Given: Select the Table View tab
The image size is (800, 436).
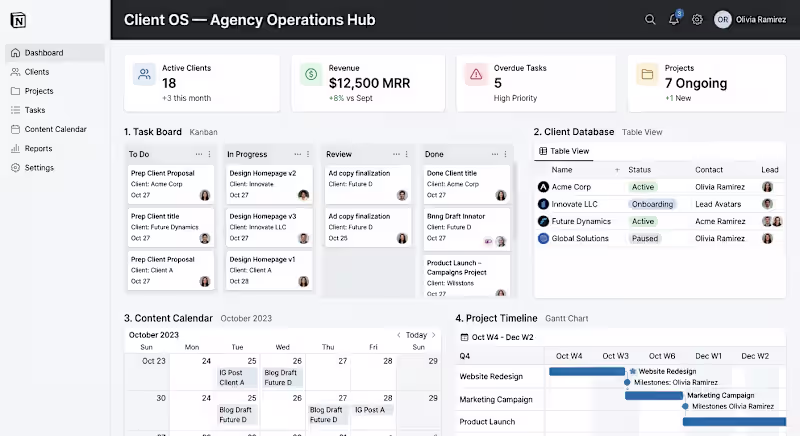Looking at the screenshot, I should click(x=564, y=151).
